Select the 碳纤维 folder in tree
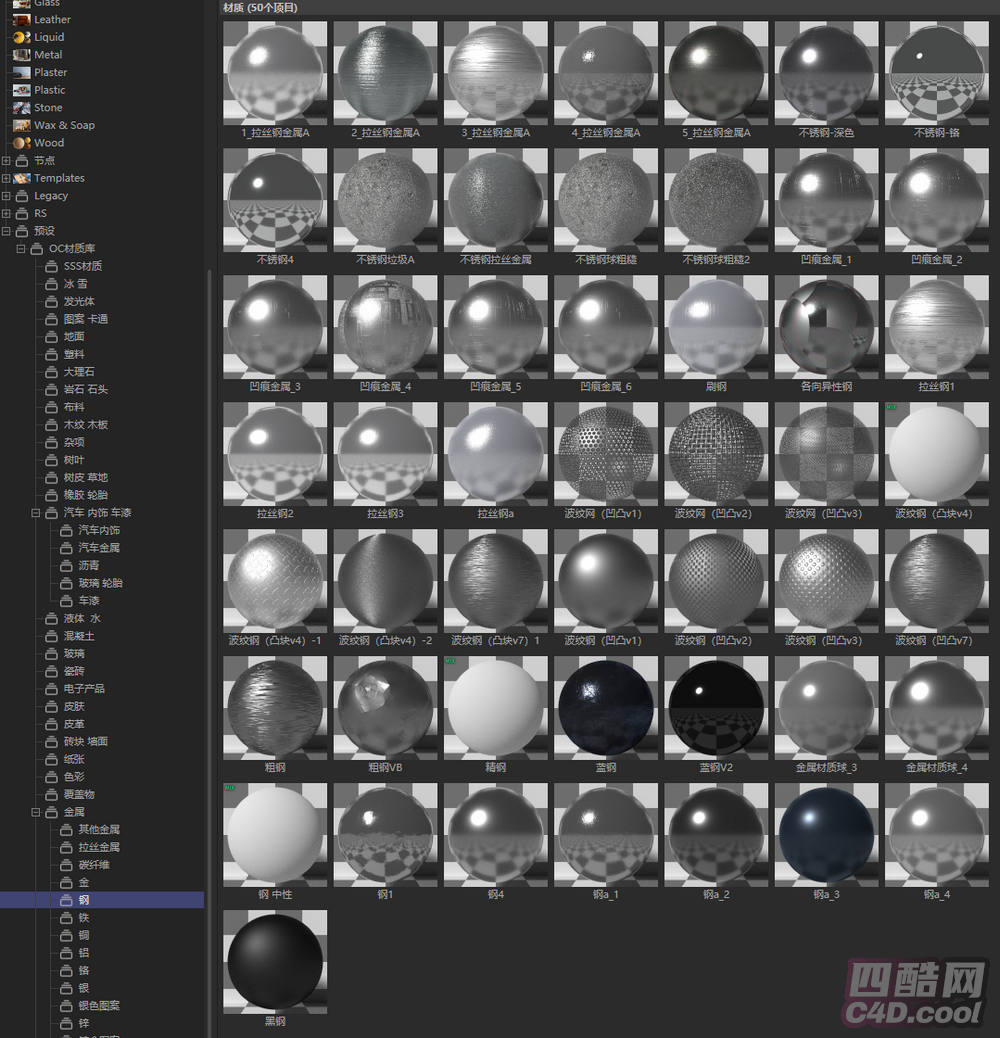The image size is (1000, 1038). pyautogui.click(x=93, y=865)
